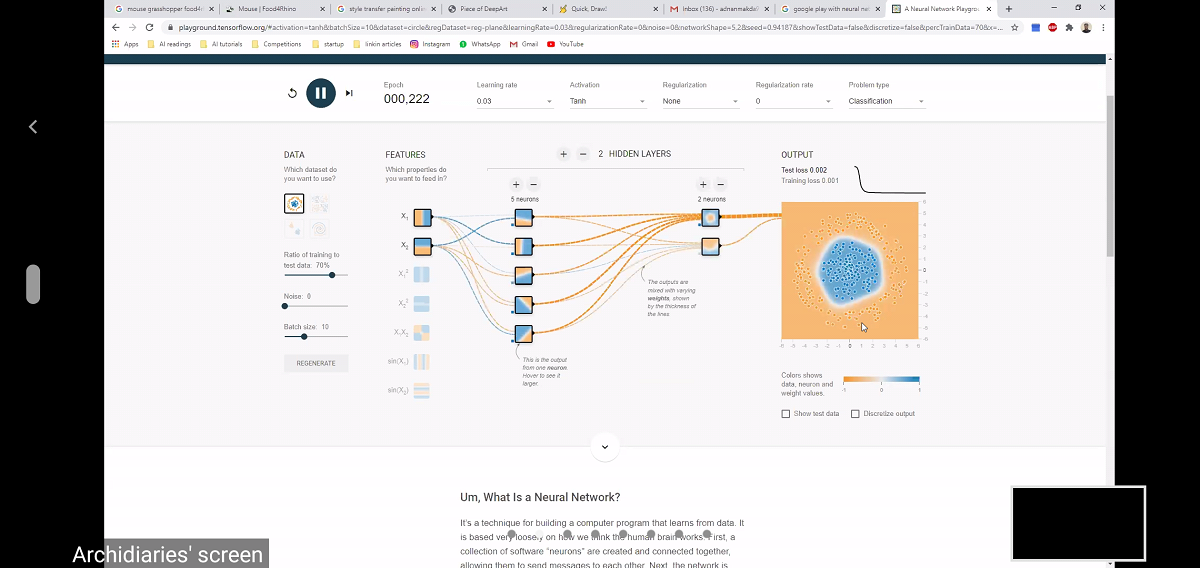
Task: Open the Learning rate dropdown
Action: (514, 101)
